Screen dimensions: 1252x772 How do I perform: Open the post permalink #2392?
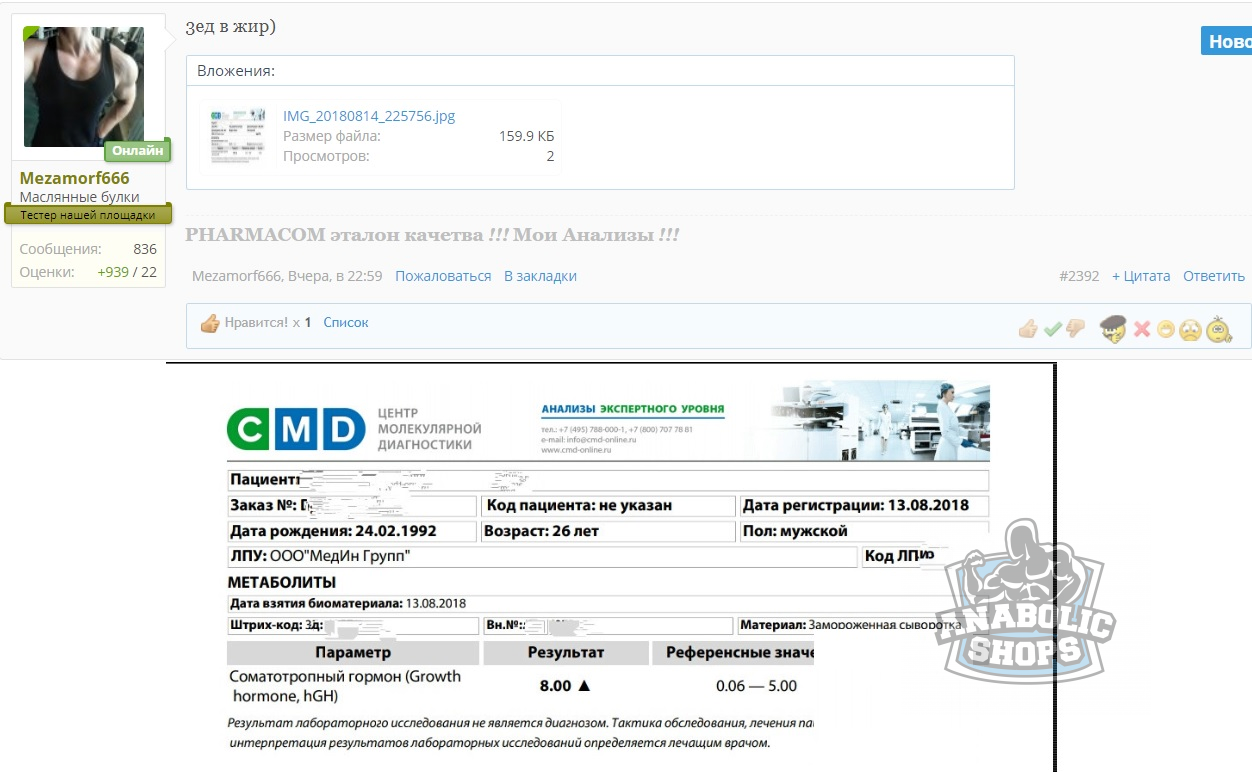coord(1079,276)
